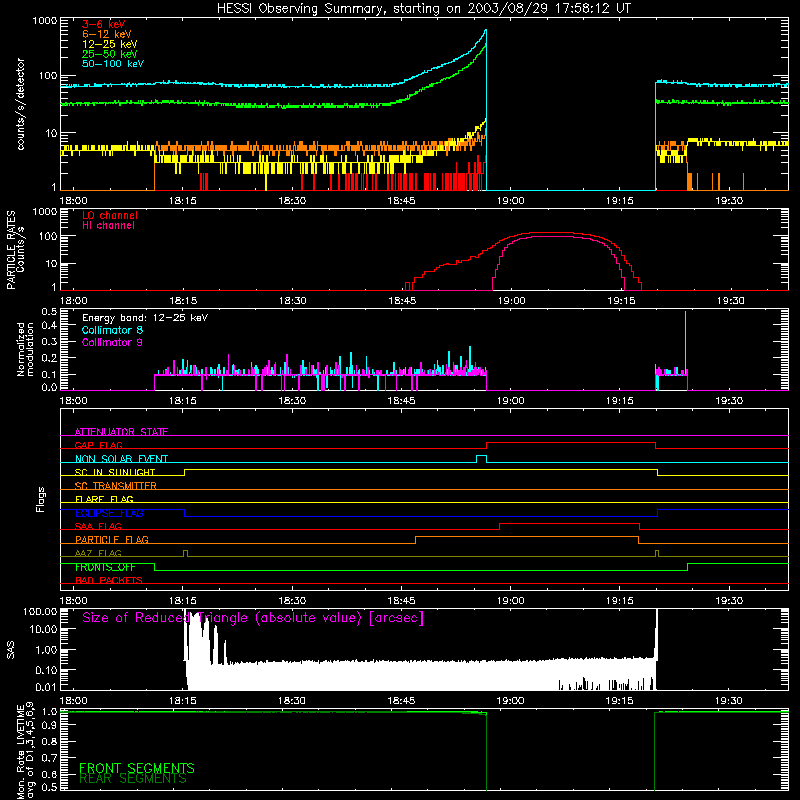This screenshot has height=800, width=800.
Task: Click the green 25-50 keV legend label
Action: [110, 54]
